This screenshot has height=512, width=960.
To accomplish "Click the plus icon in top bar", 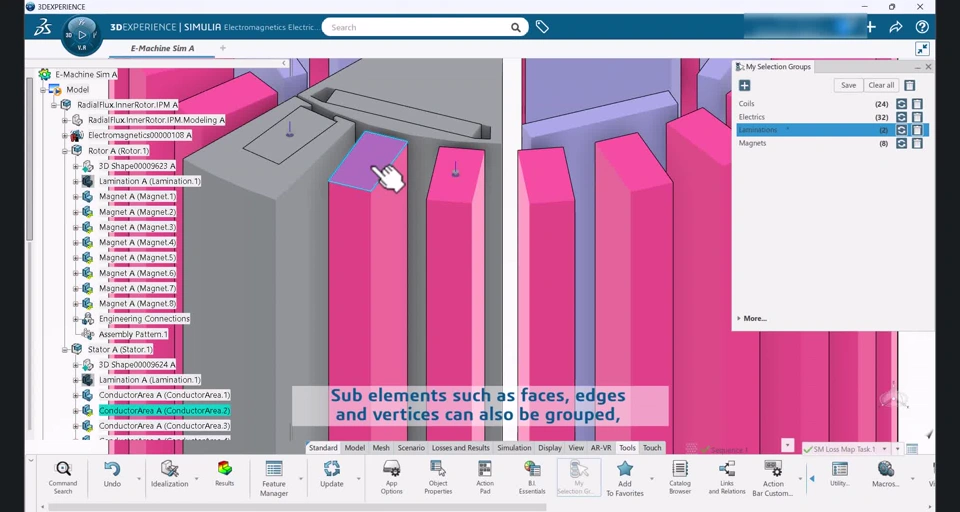I will [871, 27].
